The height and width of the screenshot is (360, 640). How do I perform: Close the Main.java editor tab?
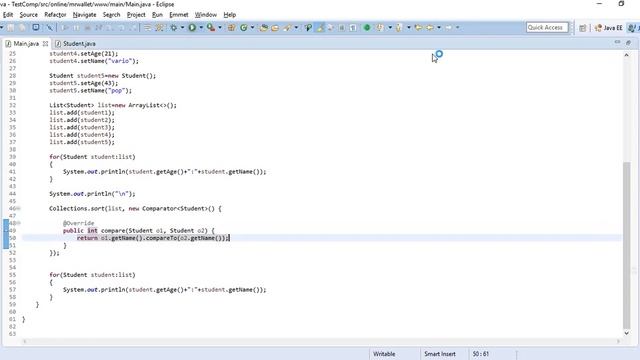[x=45, y=43]
